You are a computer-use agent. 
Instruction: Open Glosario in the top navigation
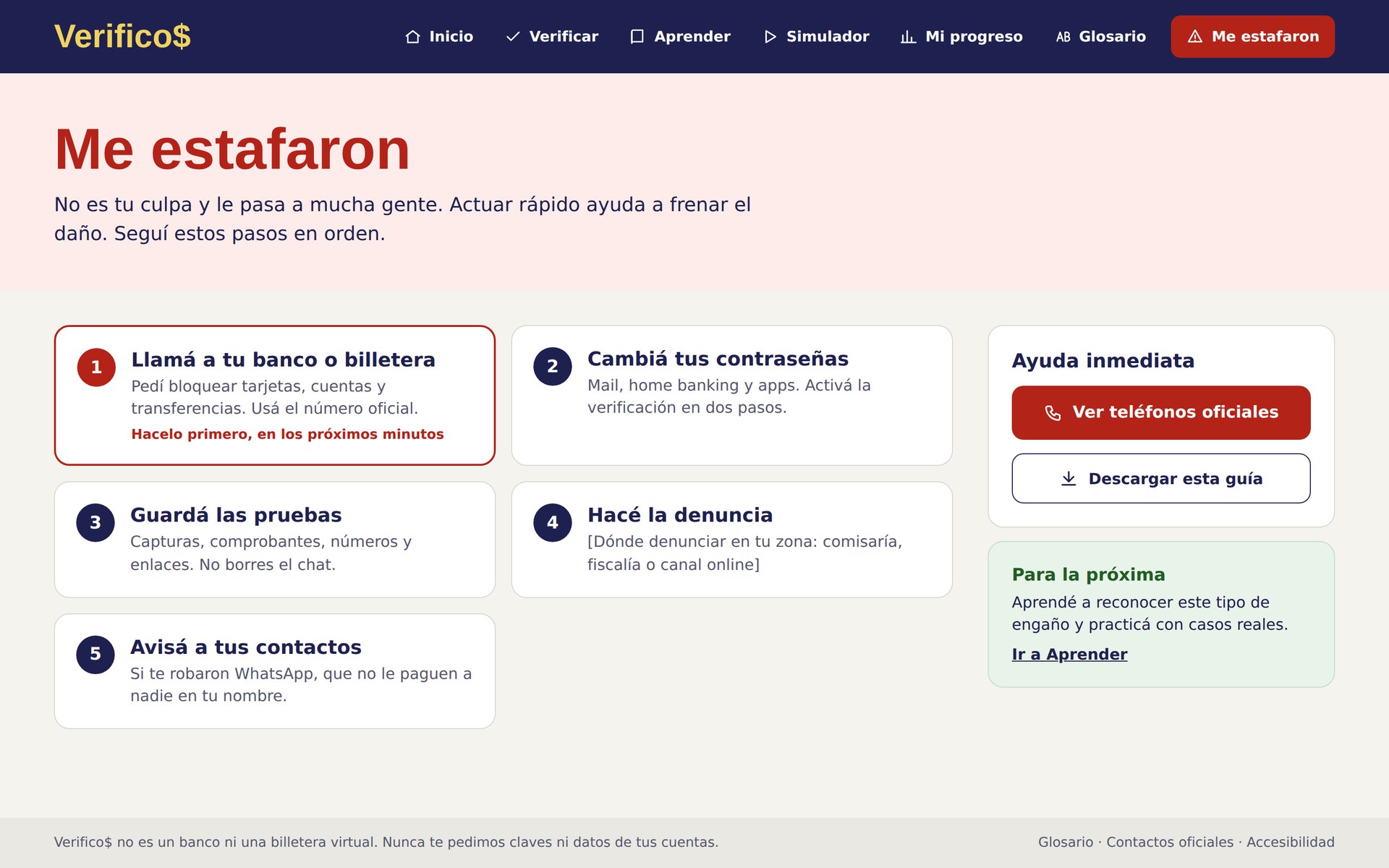coord(1100,37)
